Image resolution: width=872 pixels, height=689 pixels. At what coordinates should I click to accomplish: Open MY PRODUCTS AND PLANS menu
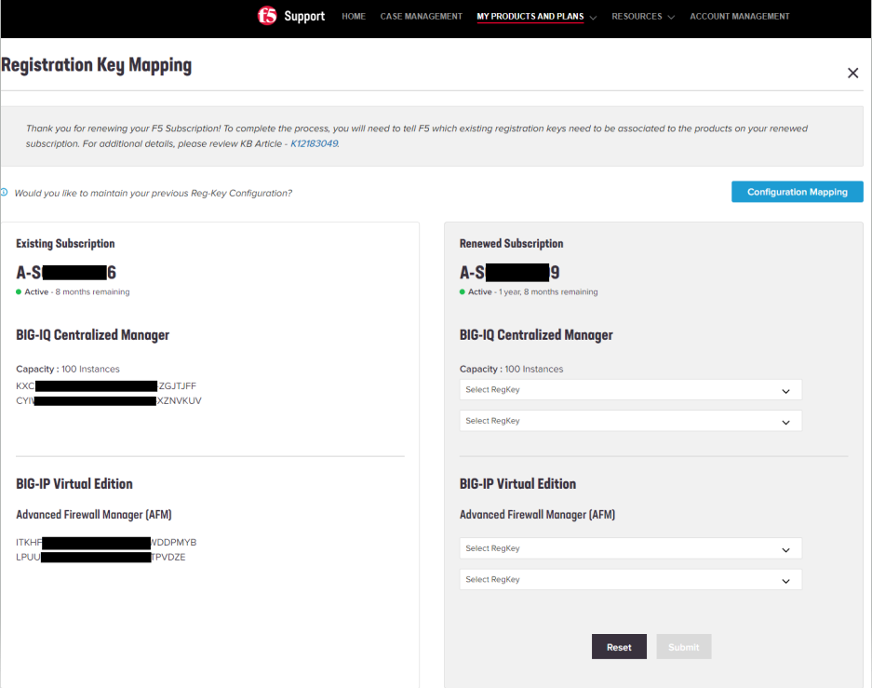530,17
